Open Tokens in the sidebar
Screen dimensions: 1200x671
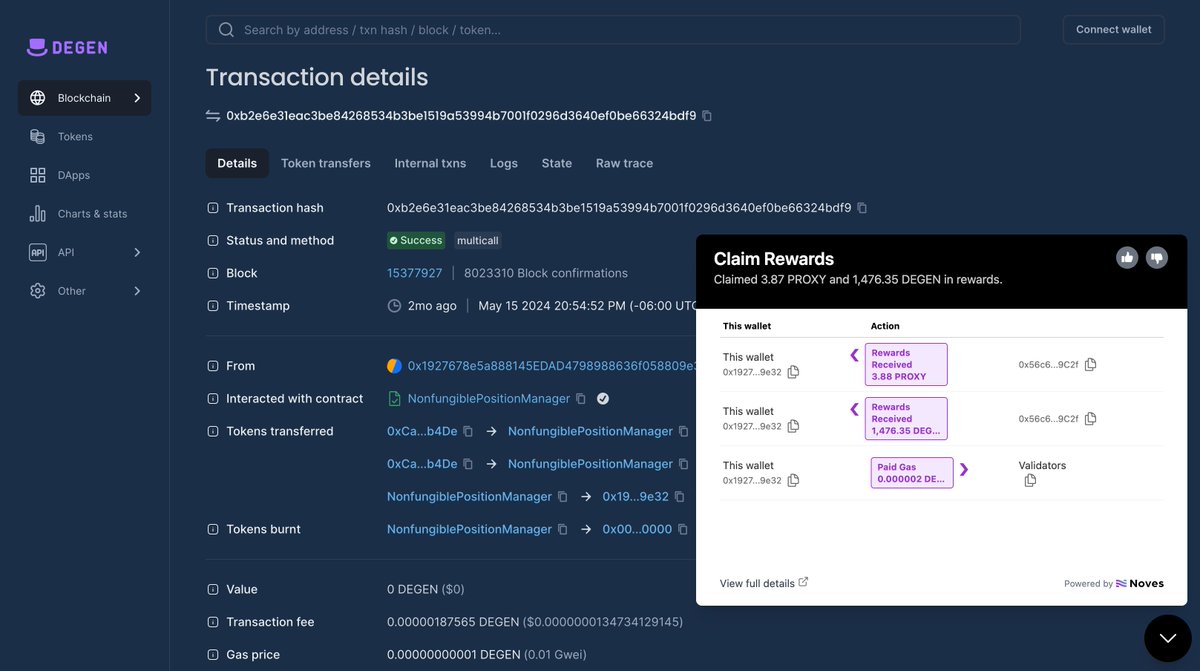coord(75,136)
